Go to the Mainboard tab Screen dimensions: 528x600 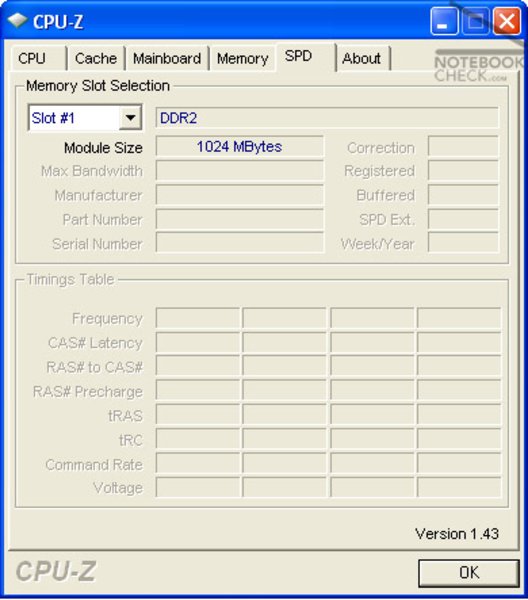pos(167,59)
